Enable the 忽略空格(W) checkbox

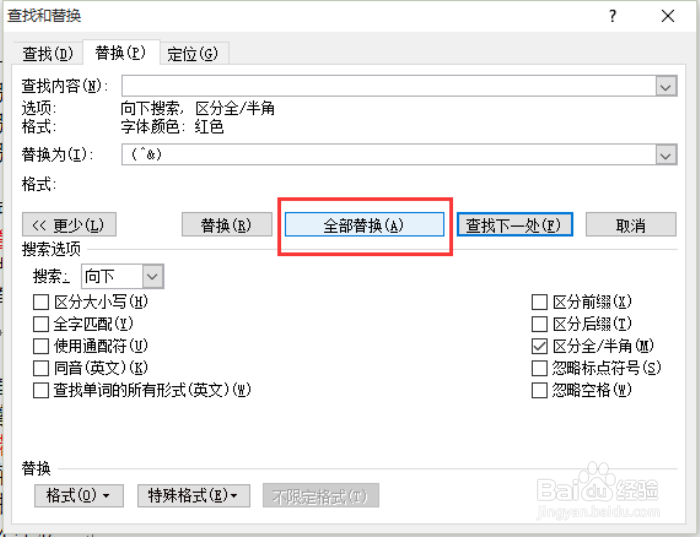[x=540, y=390]
